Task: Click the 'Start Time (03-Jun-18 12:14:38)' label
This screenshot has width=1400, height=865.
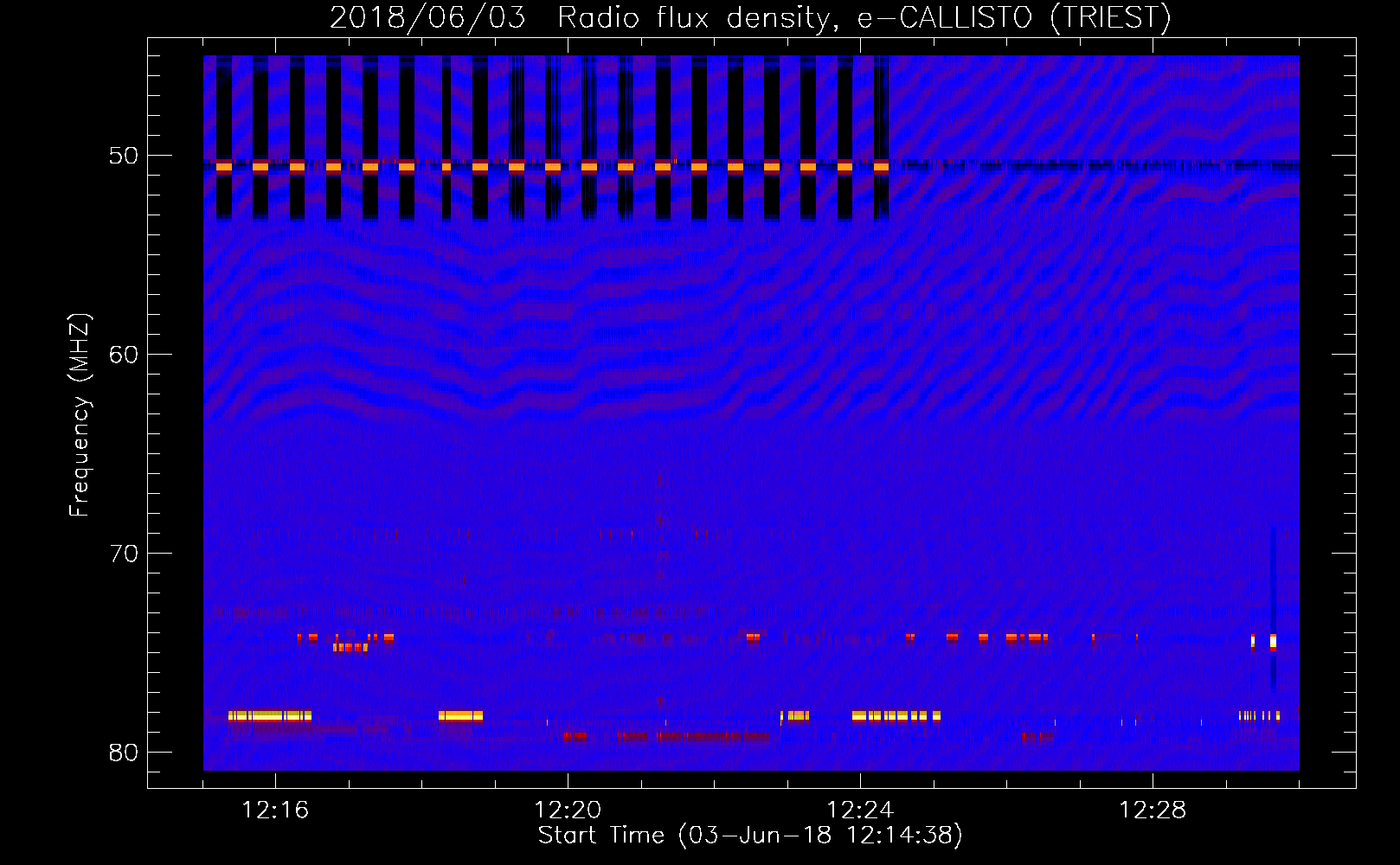Action: (750, 836)
